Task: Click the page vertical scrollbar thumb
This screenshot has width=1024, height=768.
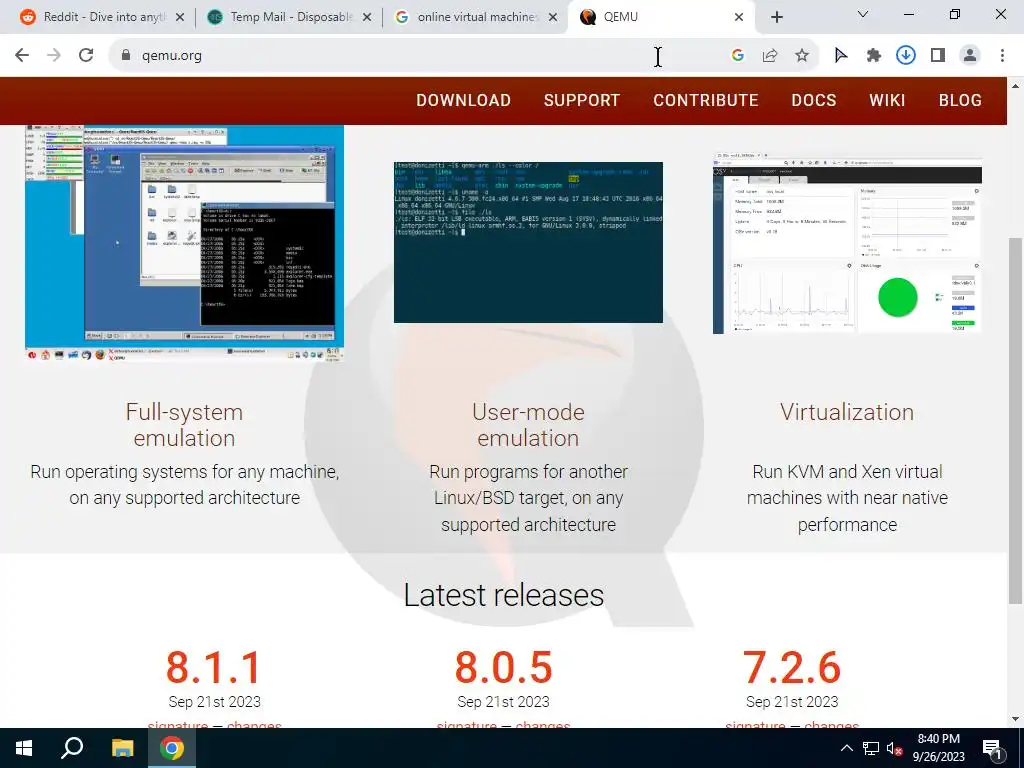Action: pyautogui.click(x=1016, y=421)
